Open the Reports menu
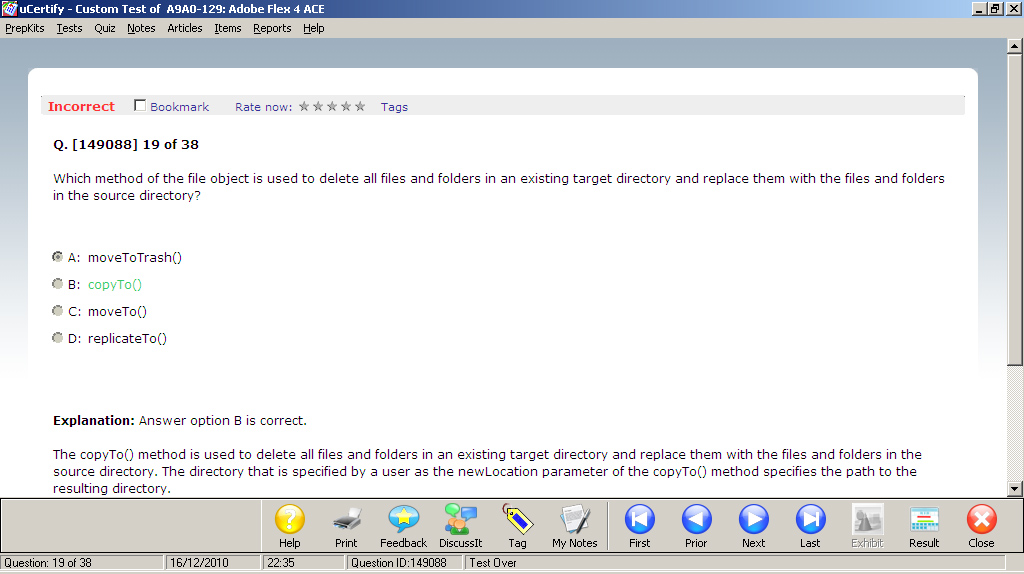The height and width of the screenshot is (574, 1024). [272, 28]
